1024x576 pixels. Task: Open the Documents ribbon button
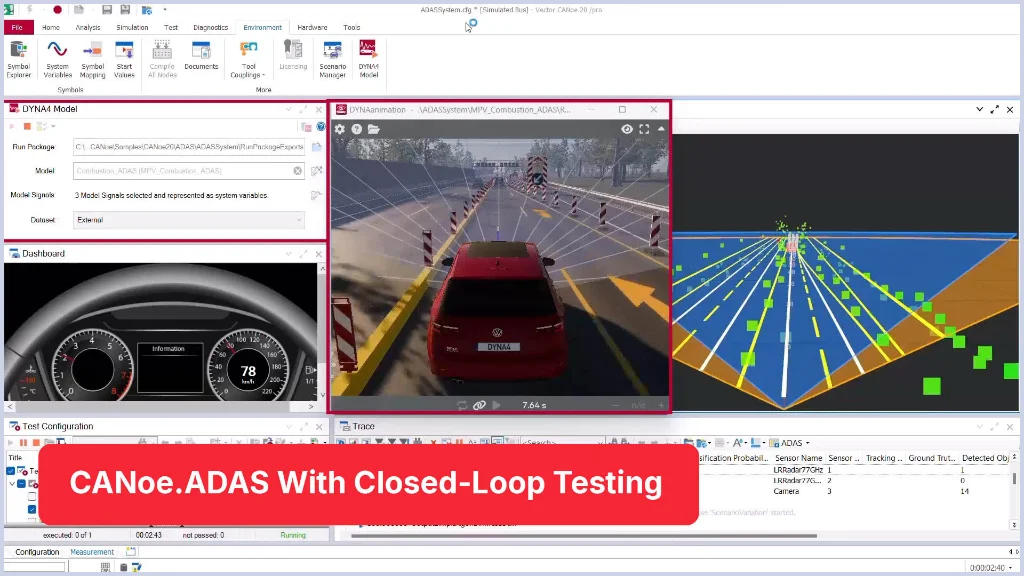[x=201, y=56]
